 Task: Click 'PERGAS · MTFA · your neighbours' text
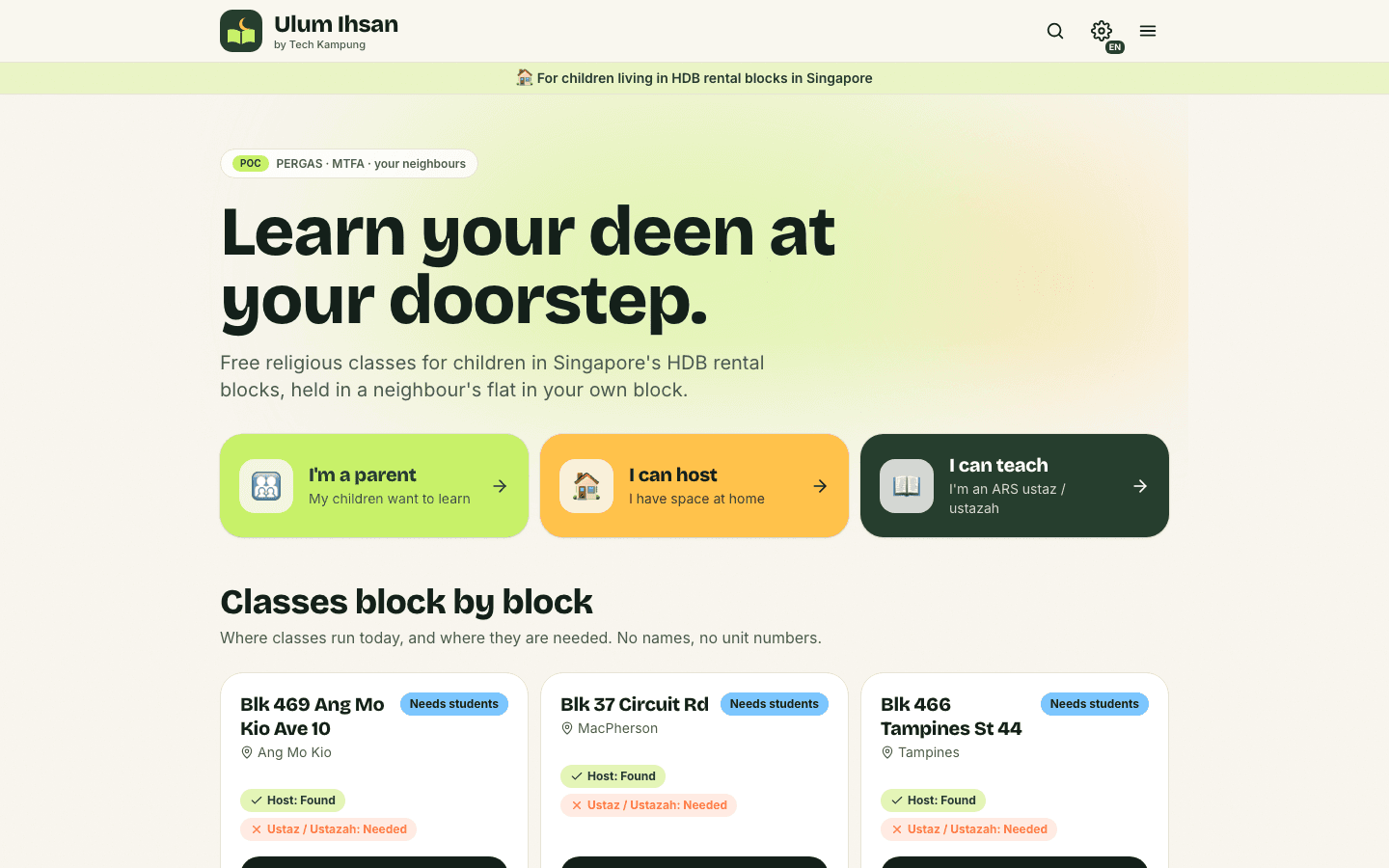click(371, 164)
